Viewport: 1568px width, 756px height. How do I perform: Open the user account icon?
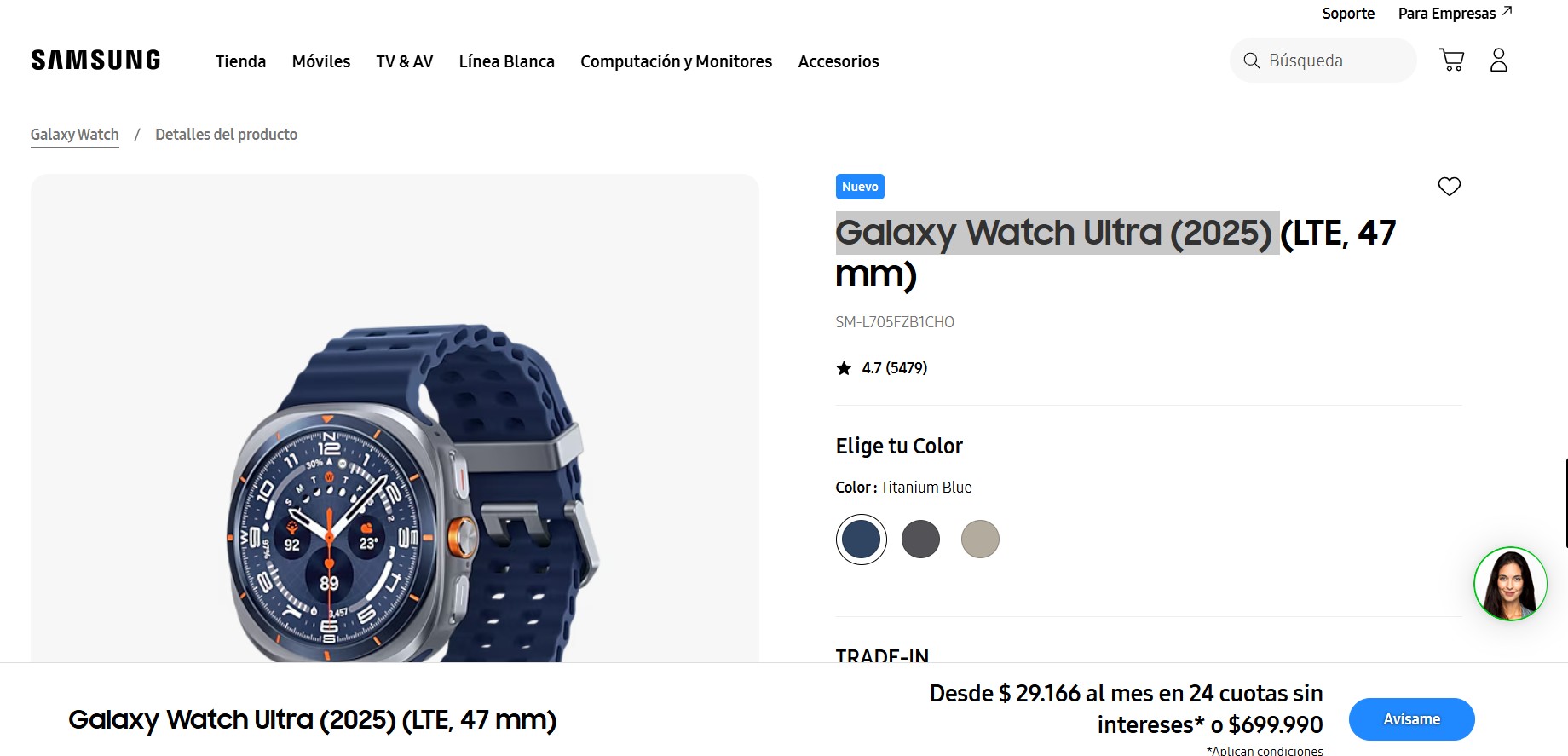1498,60
